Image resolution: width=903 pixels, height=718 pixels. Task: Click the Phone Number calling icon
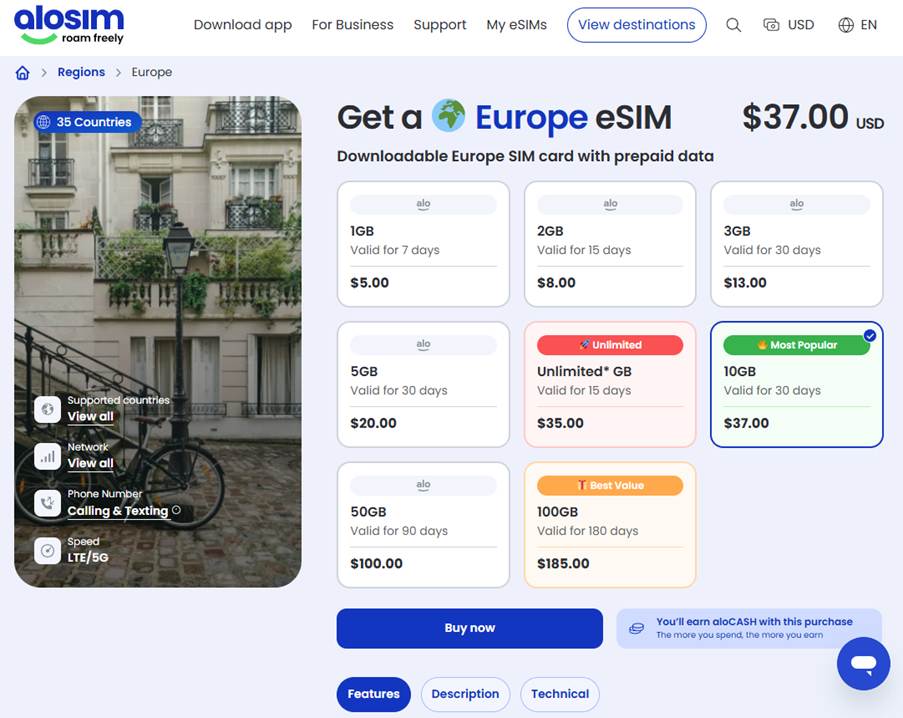coord(48,503)
